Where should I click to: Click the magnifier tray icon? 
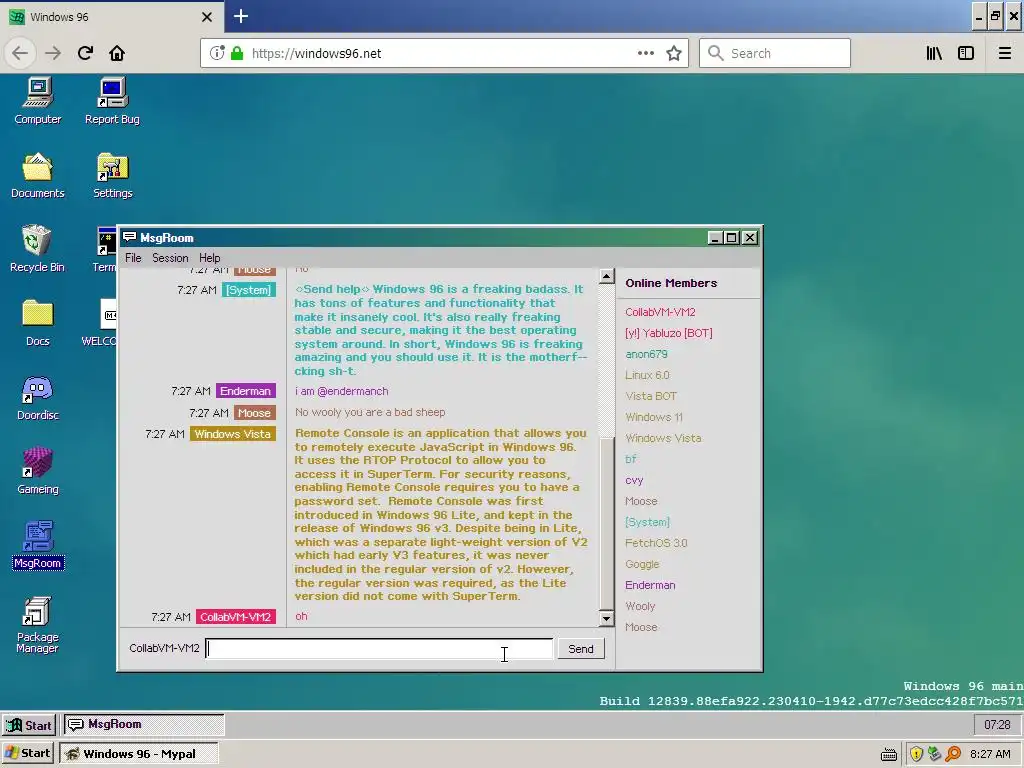(953, 754)
